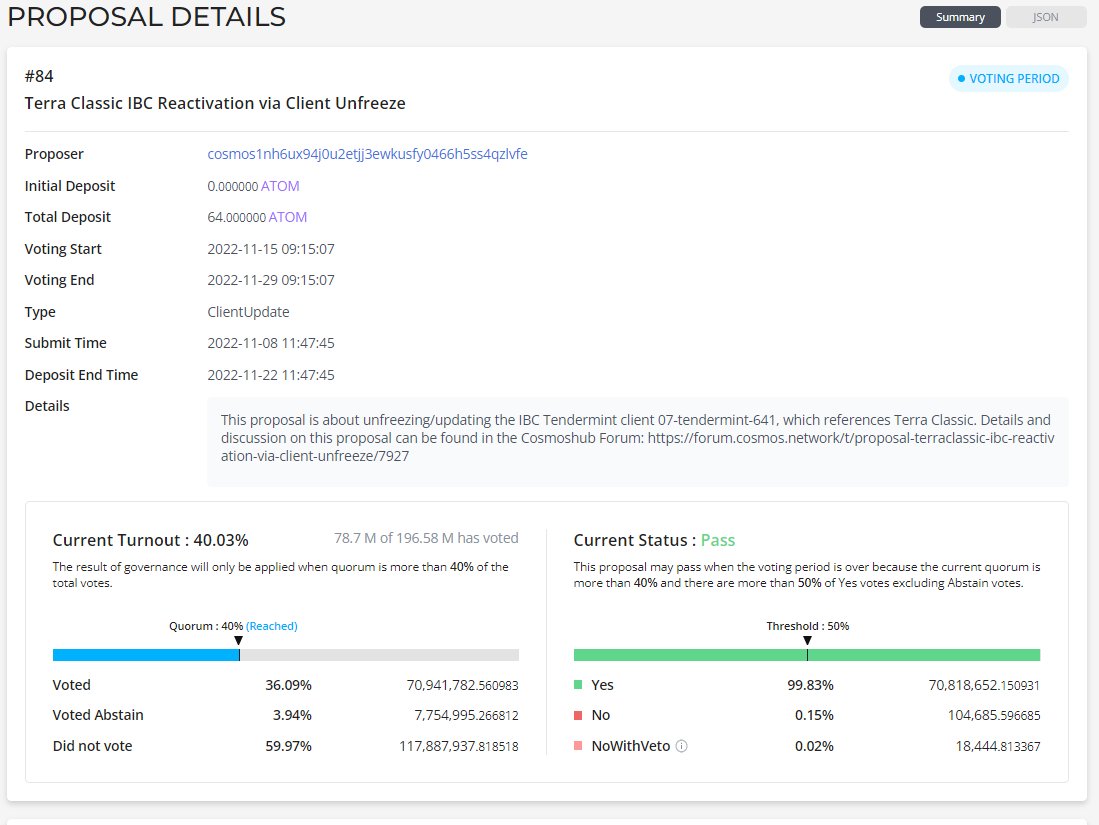Click the blue (Reached) quorum label
The height and width of the screenshot is (825, 1099).
pos(272,626)
